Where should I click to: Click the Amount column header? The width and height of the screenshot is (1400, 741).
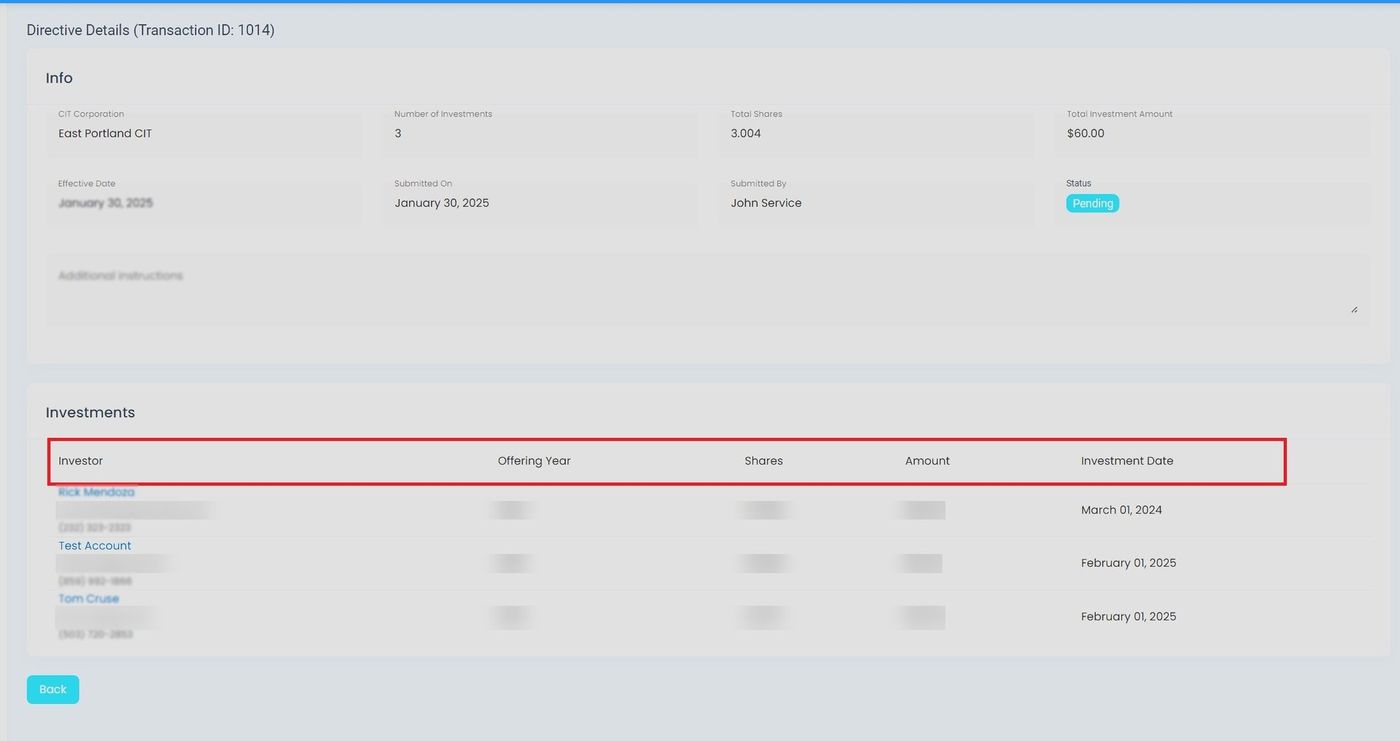927,461
